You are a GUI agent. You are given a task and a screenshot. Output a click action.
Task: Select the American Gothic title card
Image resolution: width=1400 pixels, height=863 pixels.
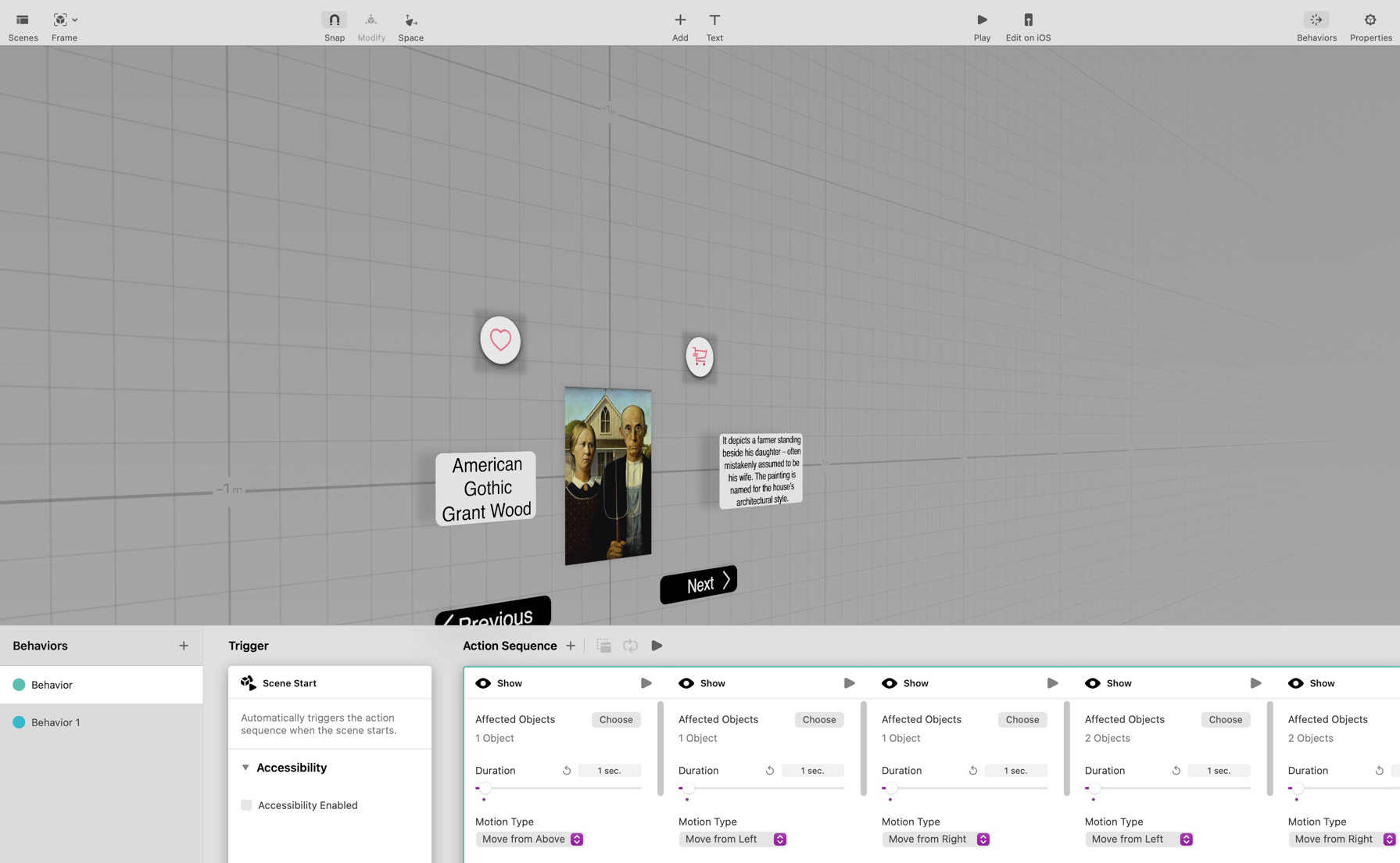pos(486,489)
